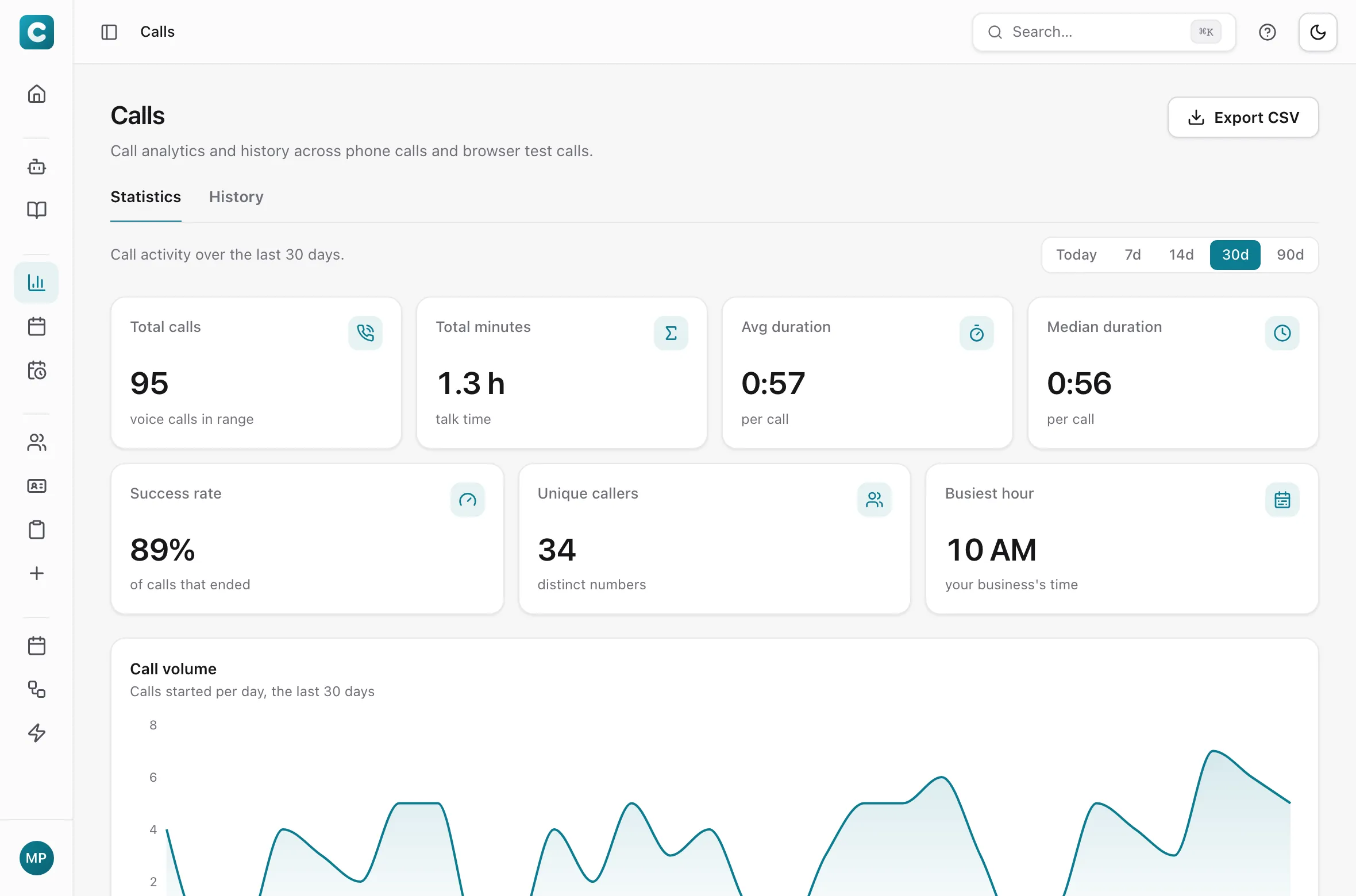Click the phone icon on Total calls card

[x=365, y=333]
